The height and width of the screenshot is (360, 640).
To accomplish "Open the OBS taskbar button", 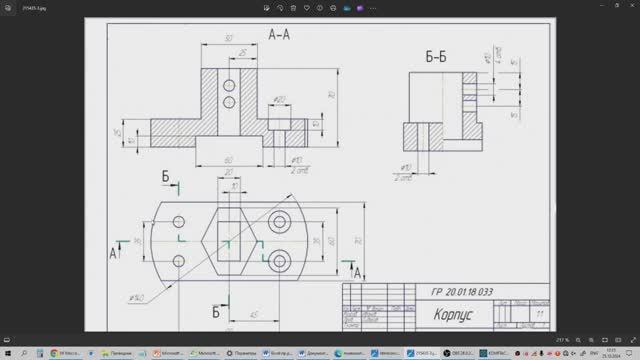I will click(458, 353).
